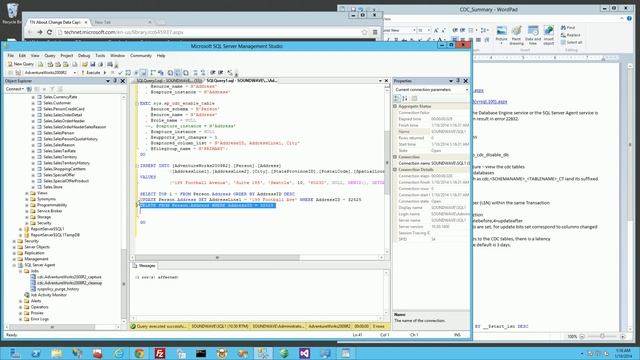
Task: Click the New Query toolbar button
Action: click(x=21, y=64)
